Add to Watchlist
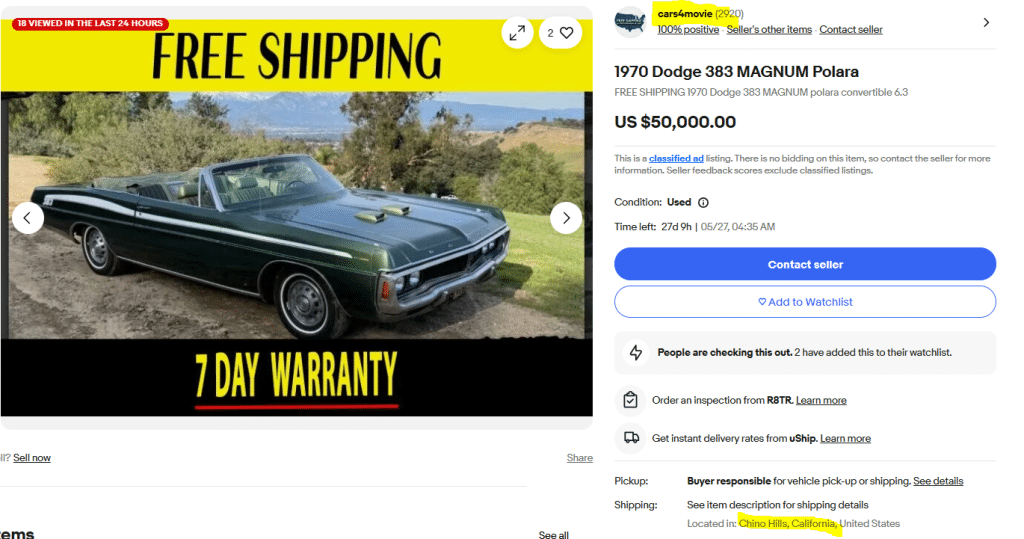1024x539 pixels. point(805,302)
